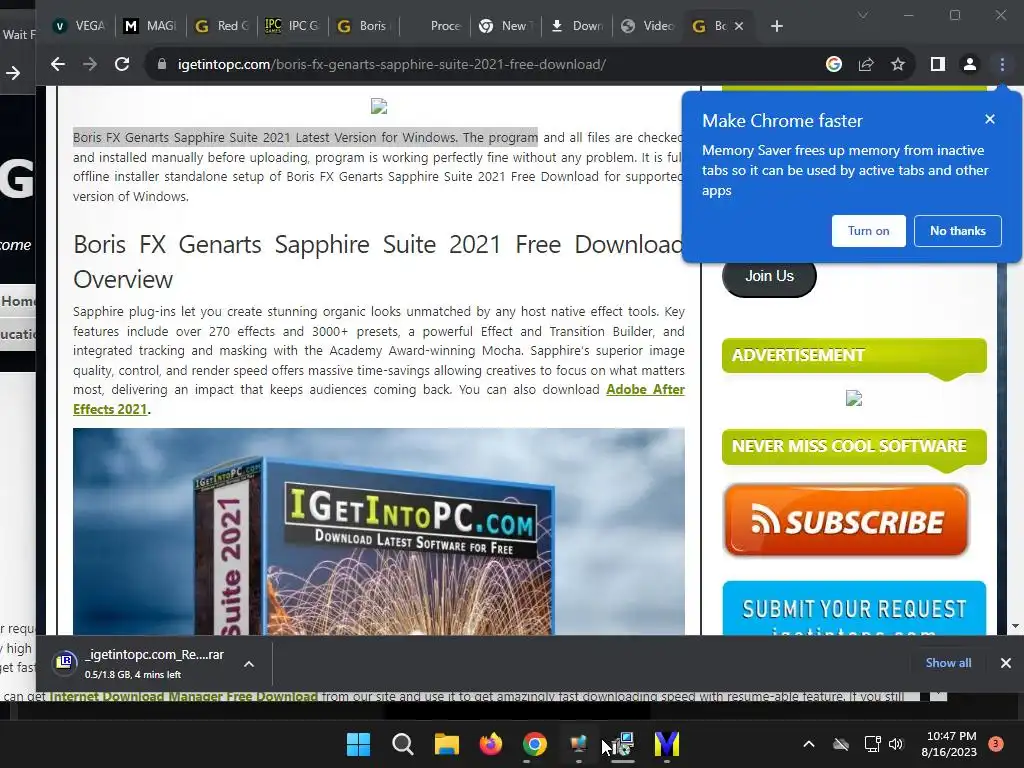Reload the igetintopc page
1024x768 pixels.
pos(122,64)
